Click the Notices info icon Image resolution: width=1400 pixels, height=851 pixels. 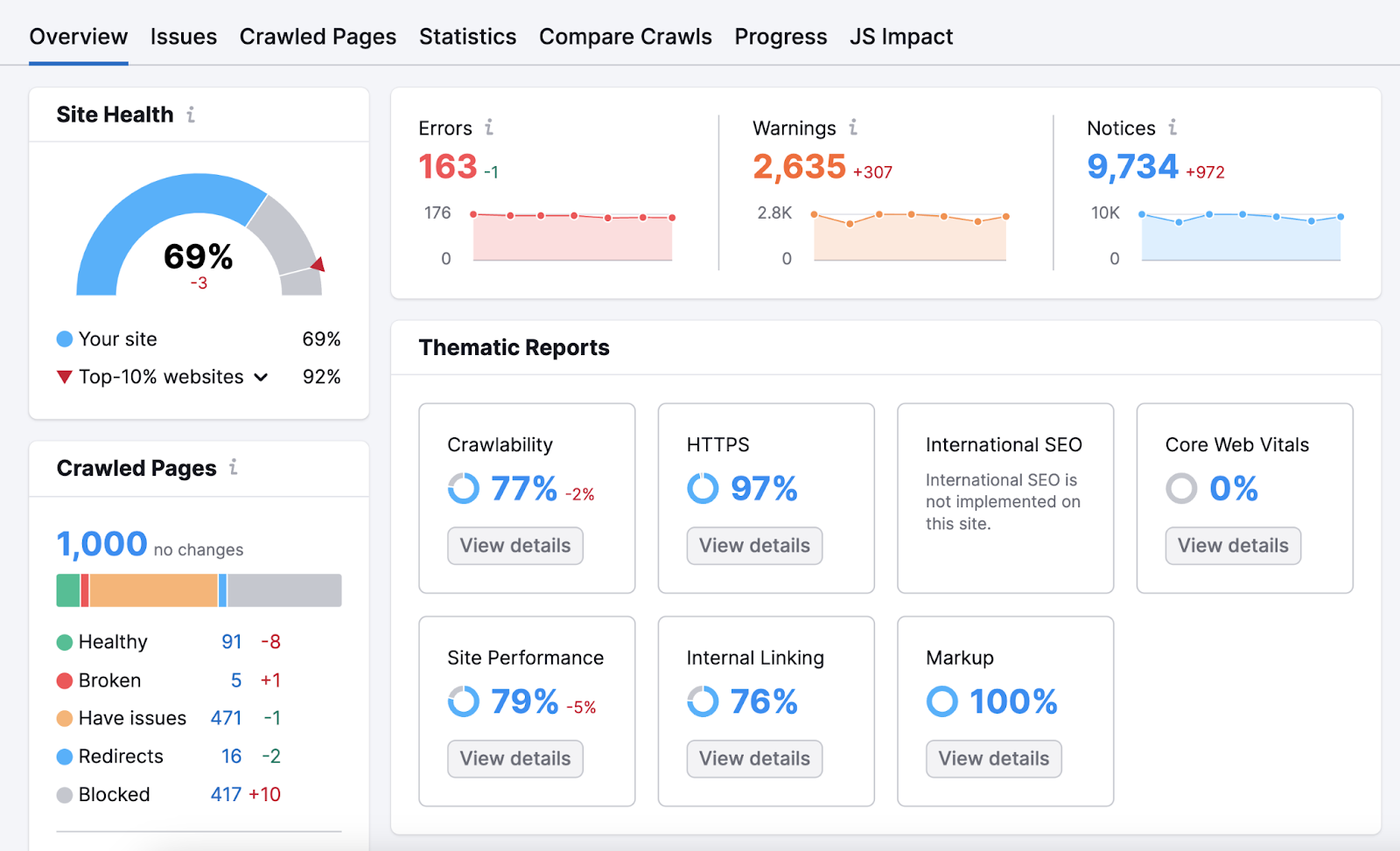coord(1172,128)
